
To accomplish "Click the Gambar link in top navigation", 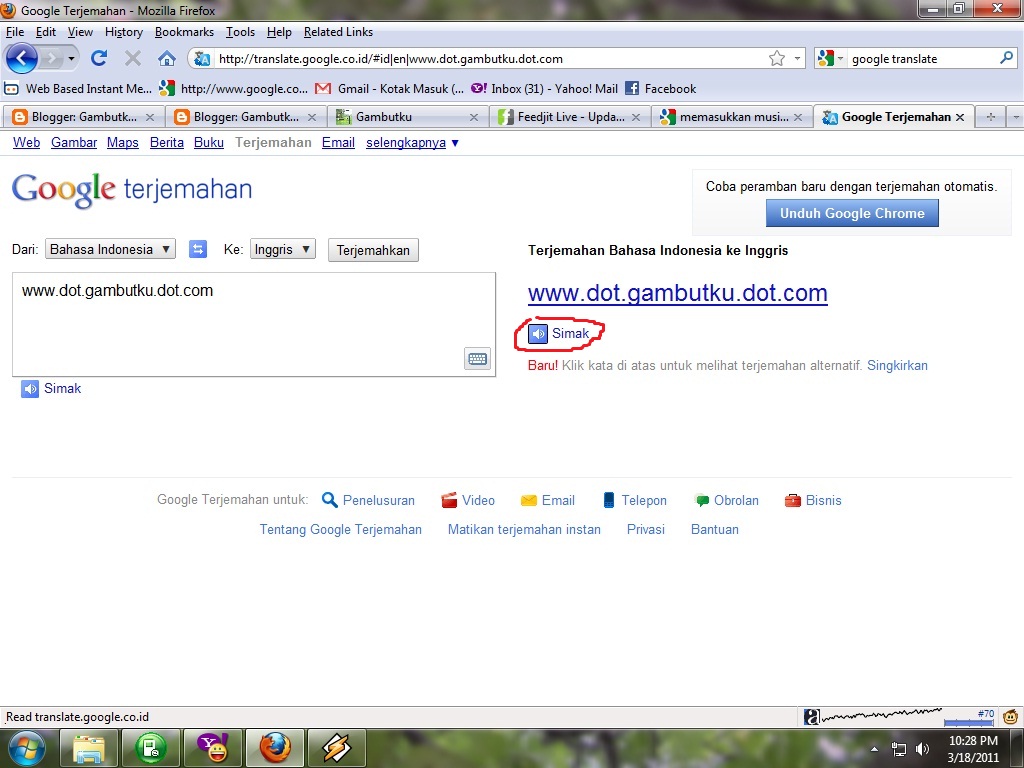I will pyautogui.click(x=74, y=143).
